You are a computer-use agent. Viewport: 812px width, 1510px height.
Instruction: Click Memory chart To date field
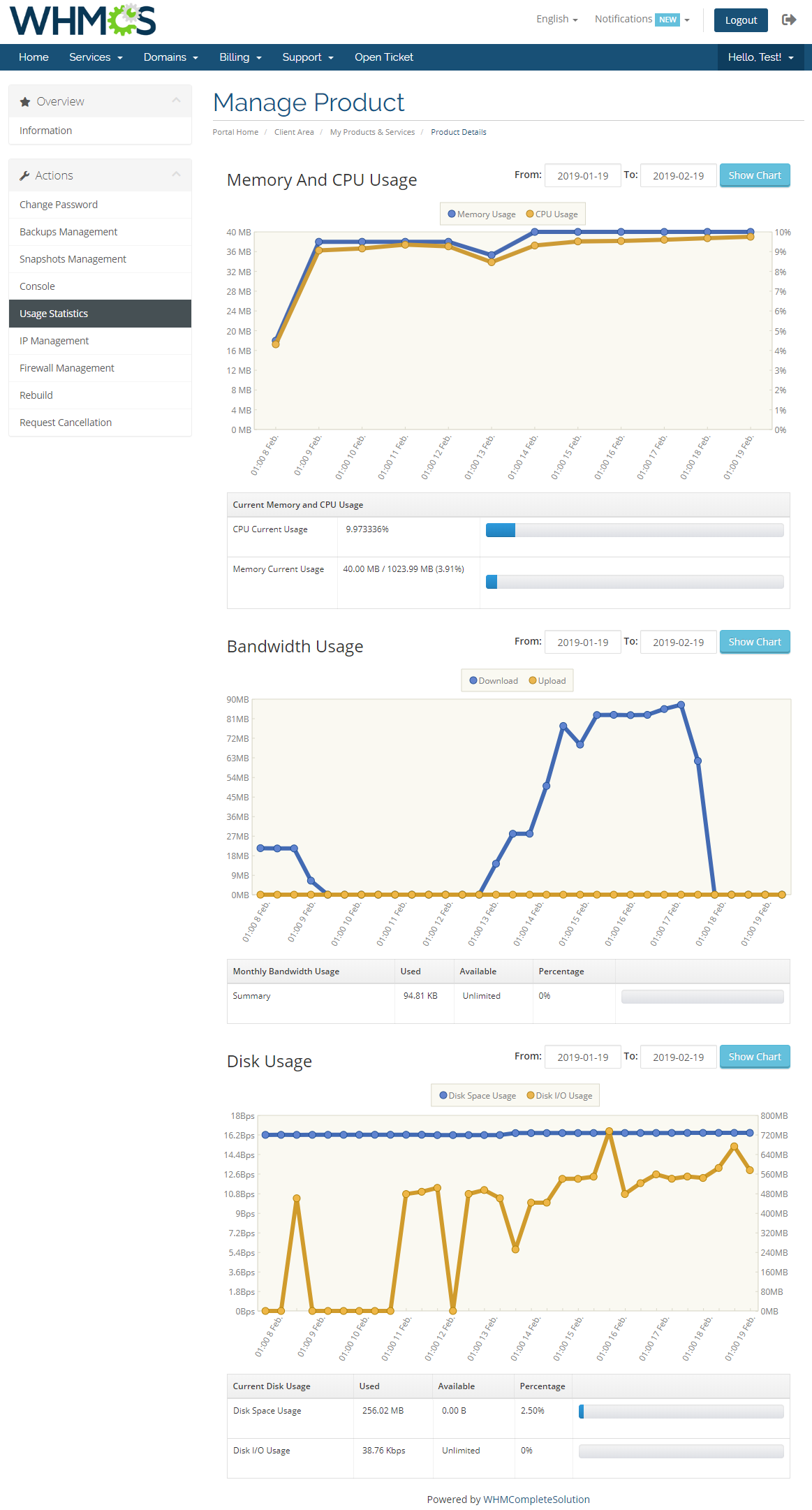point(679,176)
